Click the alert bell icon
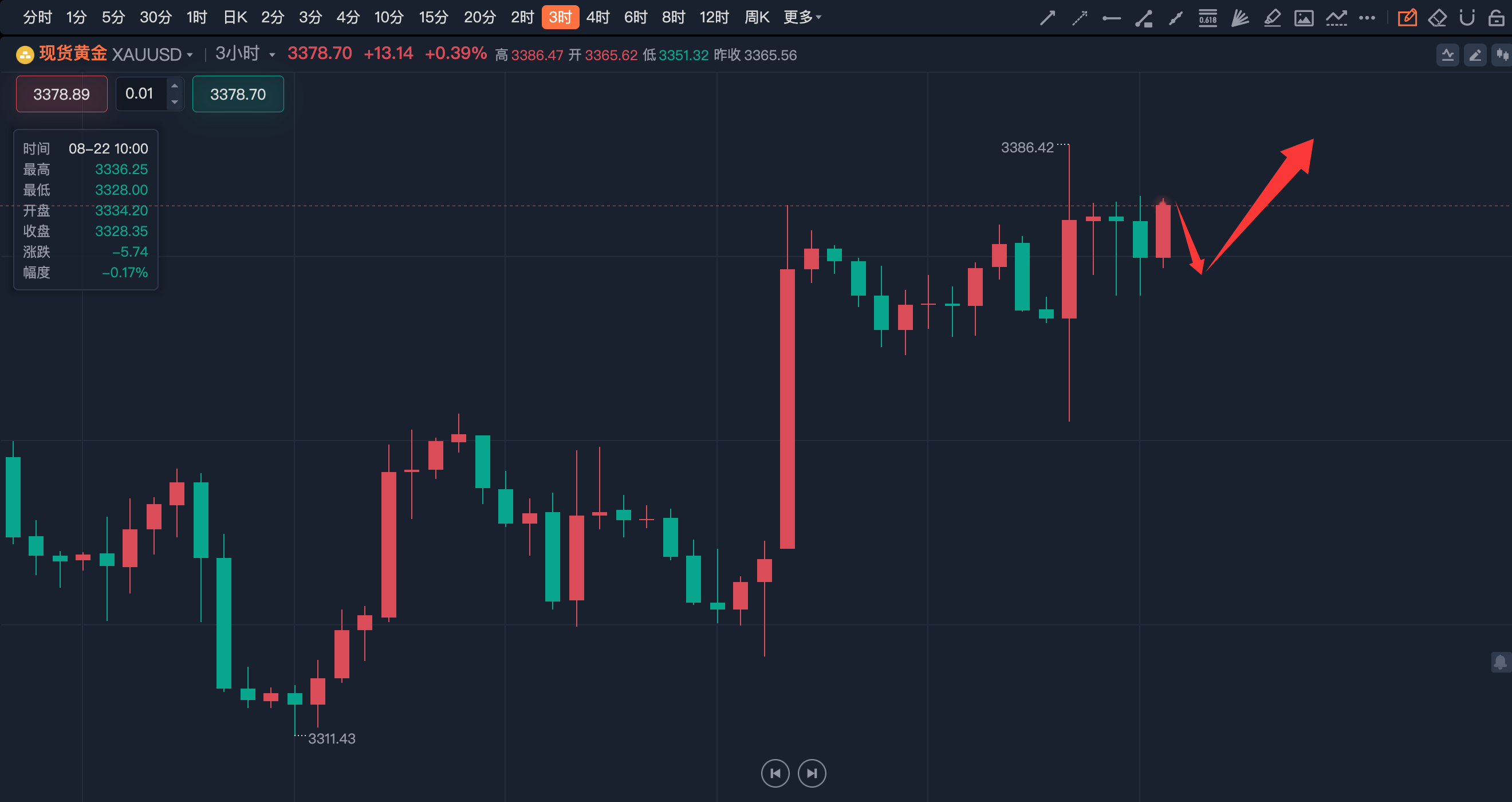This screenshot has width=1512, height=802. click(1501, 662)
